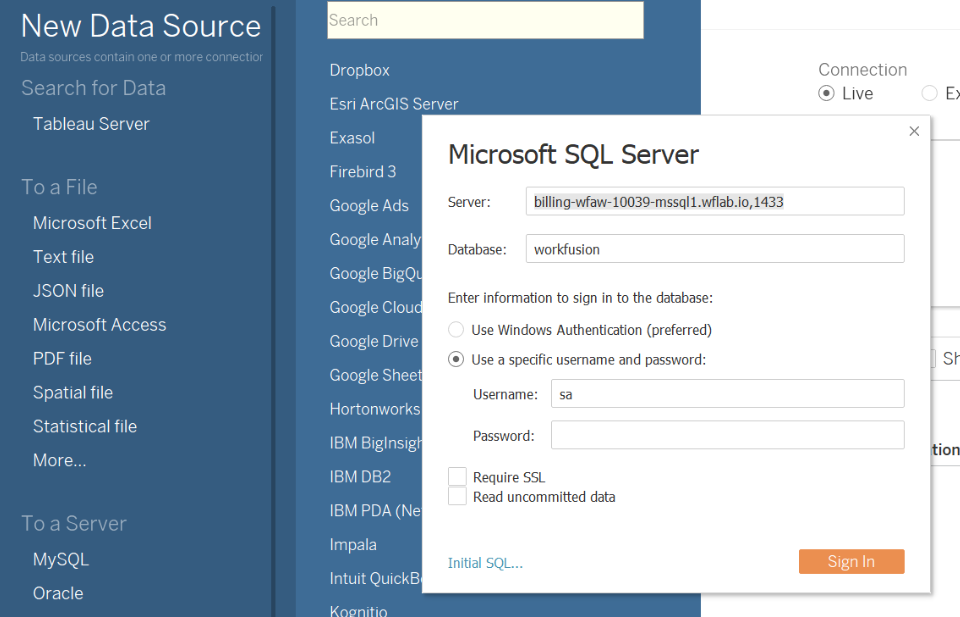This screenshot has width=960, height=617.
Task: Connect to a Microsoft Excel file
Action: 92,223
